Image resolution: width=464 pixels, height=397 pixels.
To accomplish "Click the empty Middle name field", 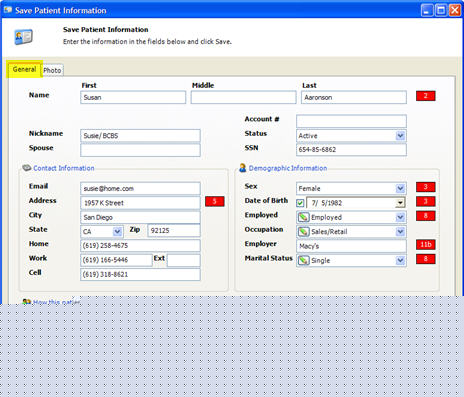I will coord(243,97).
